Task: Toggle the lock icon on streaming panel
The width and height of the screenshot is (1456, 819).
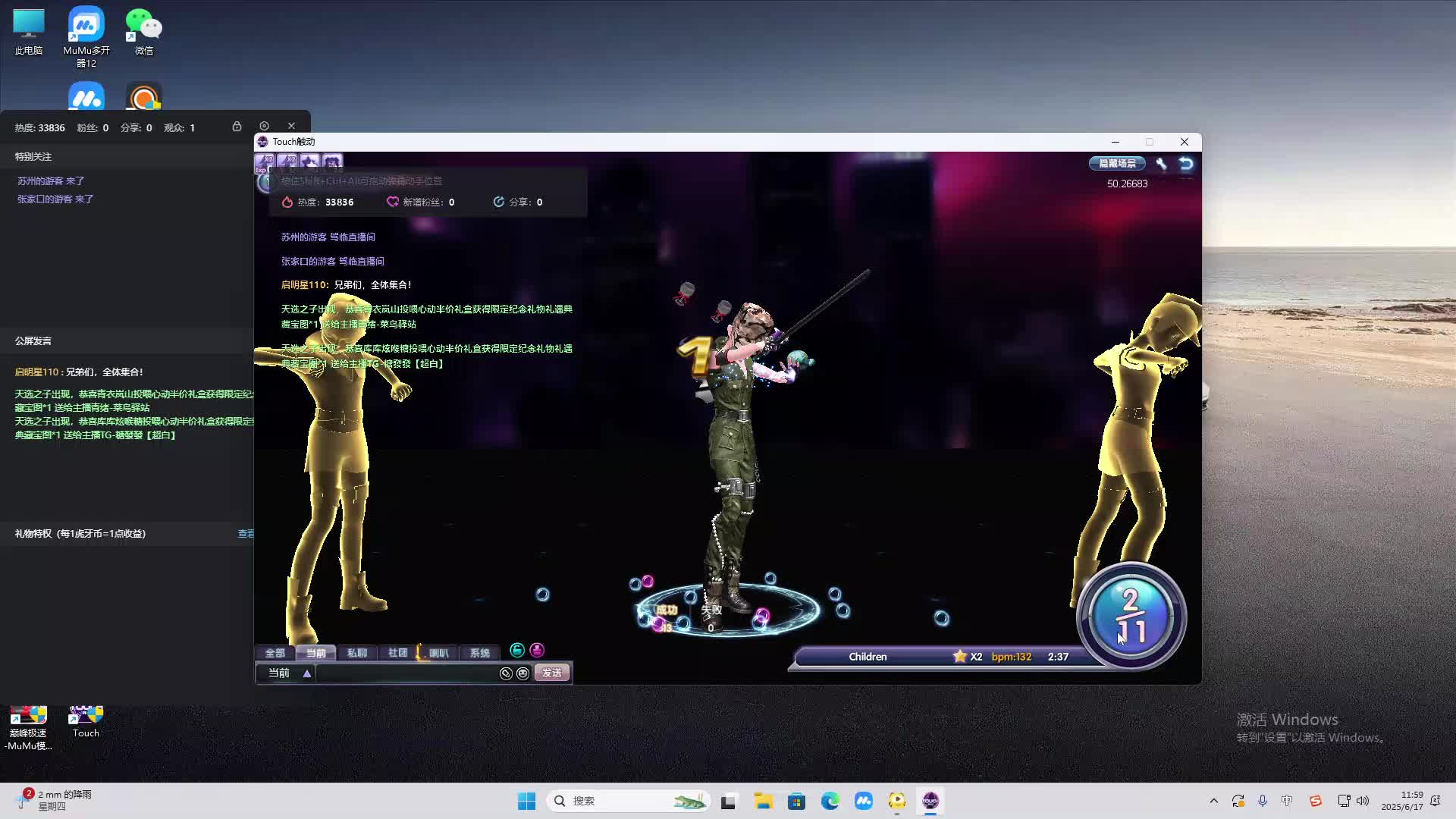Action: (x=237, y=126)
